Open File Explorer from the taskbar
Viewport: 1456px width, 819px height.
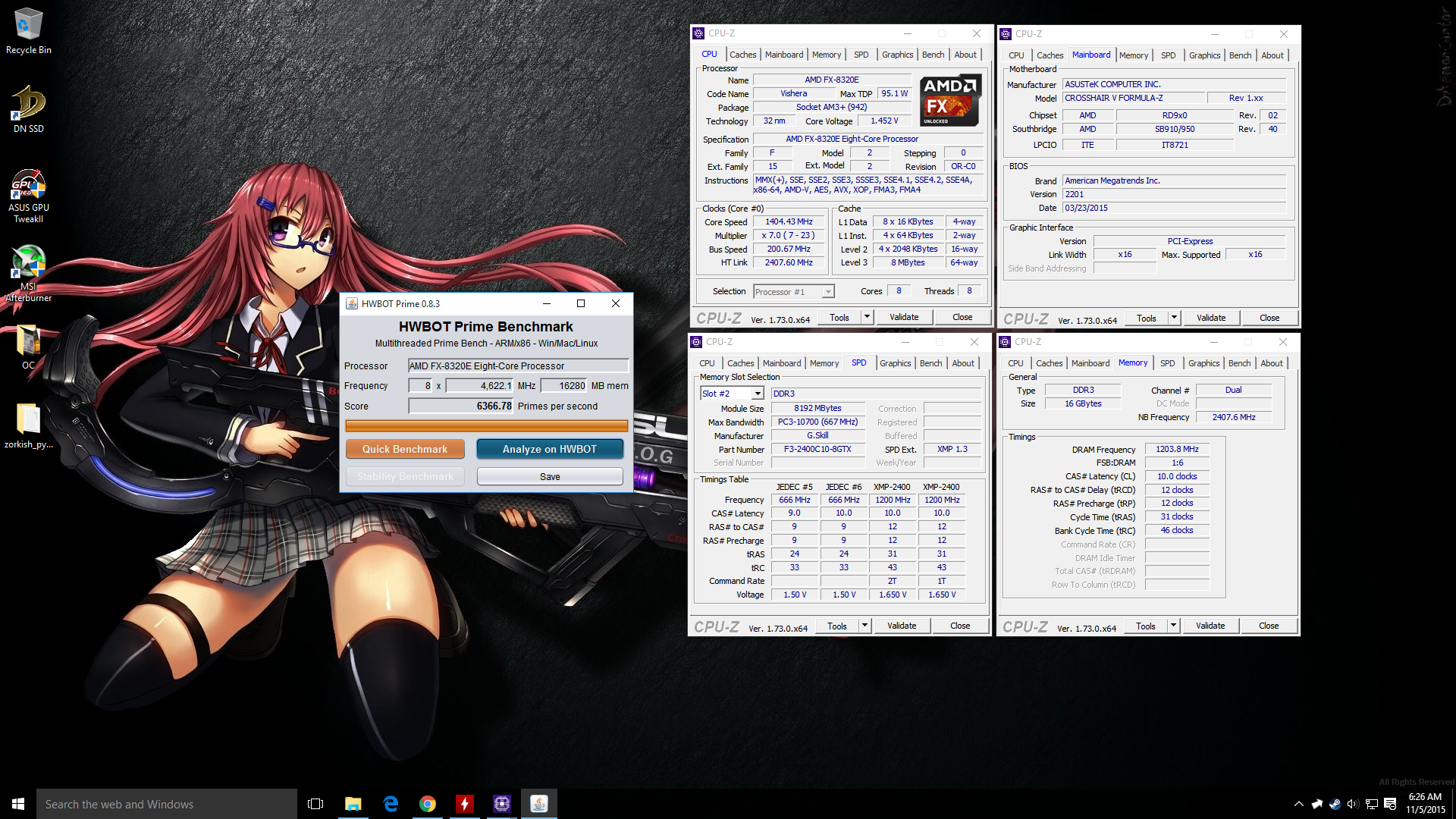click(x=353, y=804)
